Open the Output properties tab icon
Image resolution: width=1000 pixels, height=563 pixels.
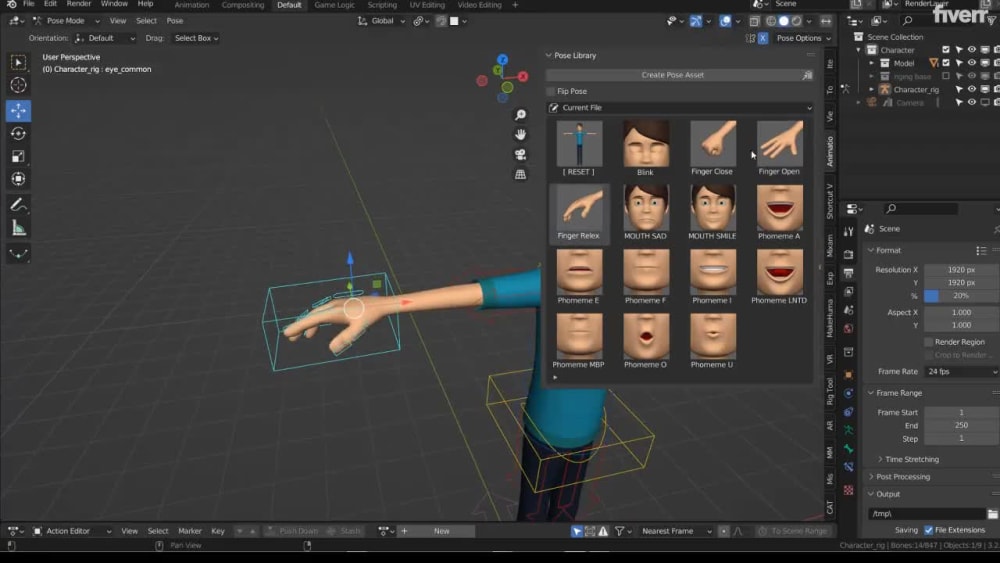point(848,273)
